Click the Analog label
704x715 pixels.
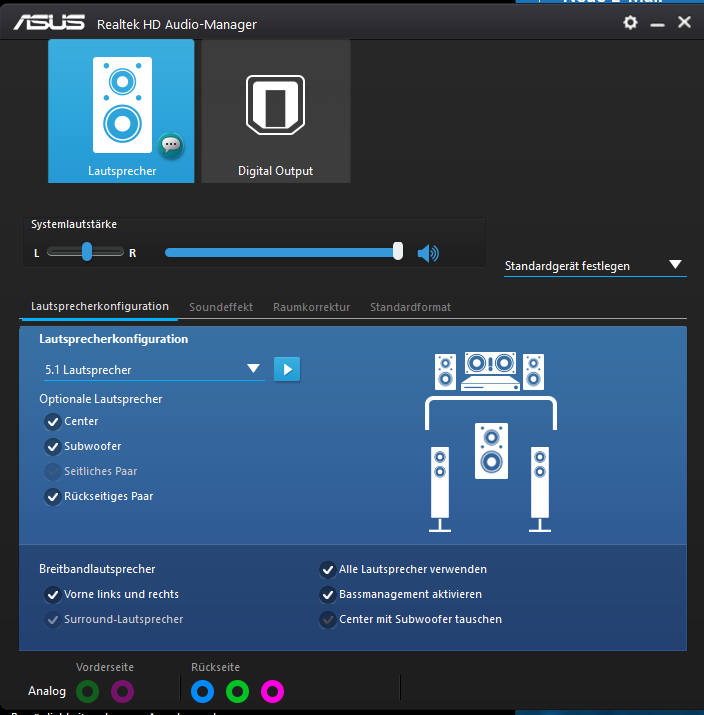(x=47, y=691)
